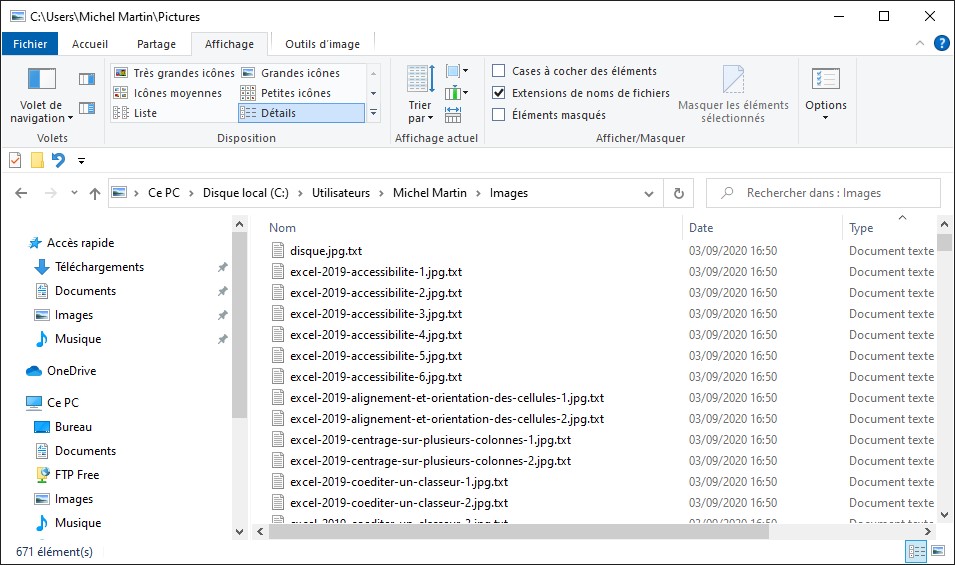Switch to the Accueil ribbon tab
This screenshot has width=955, height=565.
(x=90, y=44)
